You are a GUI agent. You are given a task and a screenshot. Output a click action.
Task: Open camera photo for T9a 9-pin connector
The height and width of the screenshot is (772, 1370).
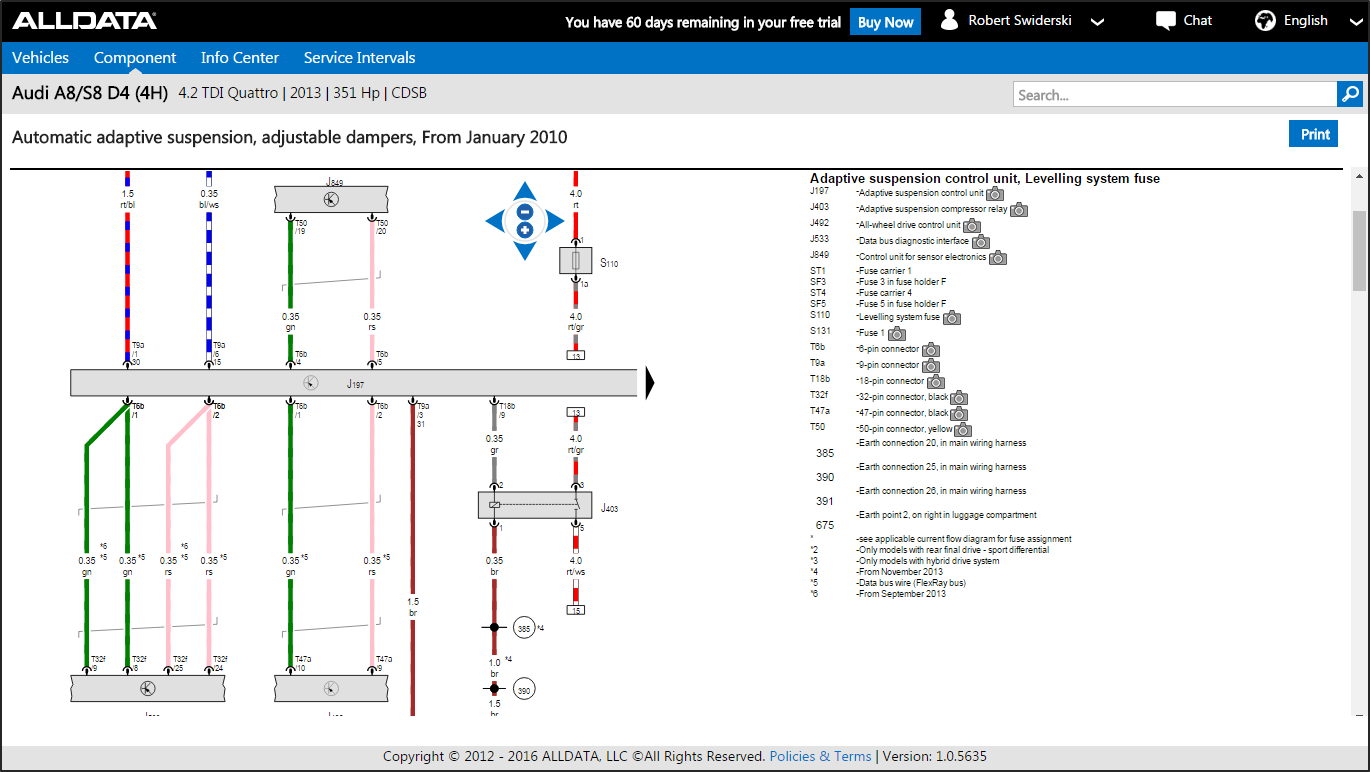(931, 366)
